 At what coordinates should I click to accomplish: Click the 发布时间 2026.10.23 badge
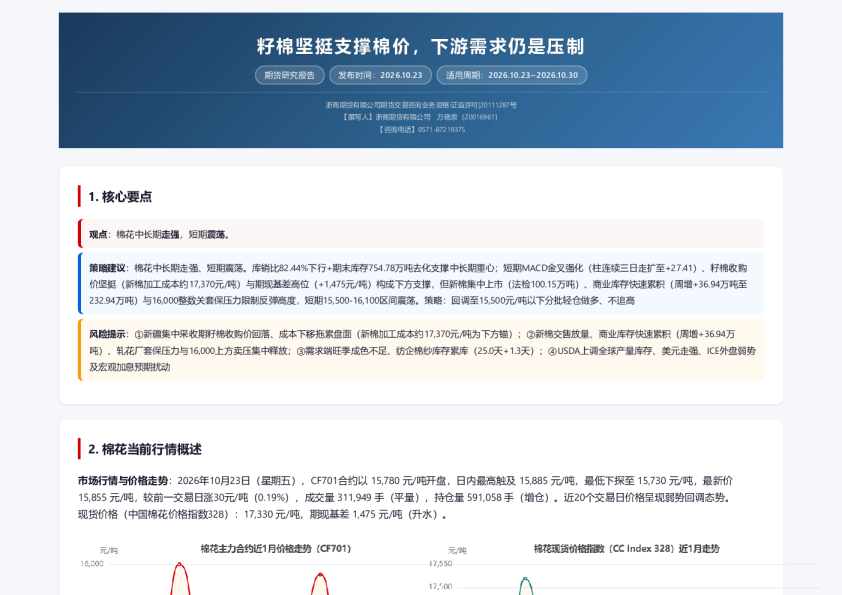380,75
